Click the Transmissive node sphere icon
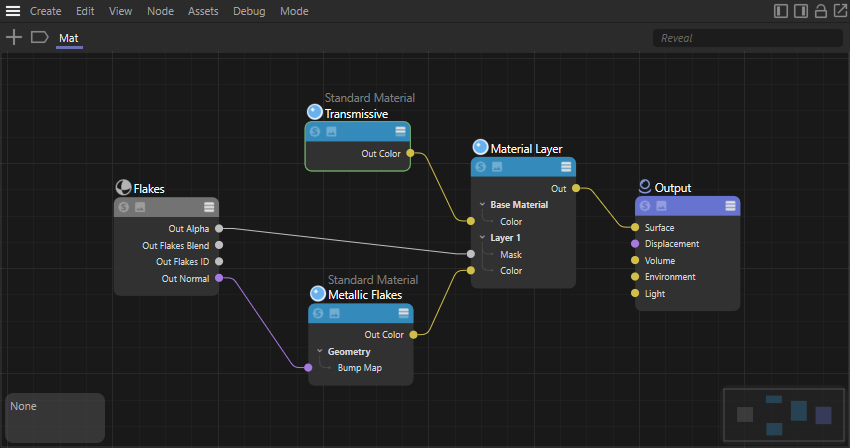 tap(315, 113)
